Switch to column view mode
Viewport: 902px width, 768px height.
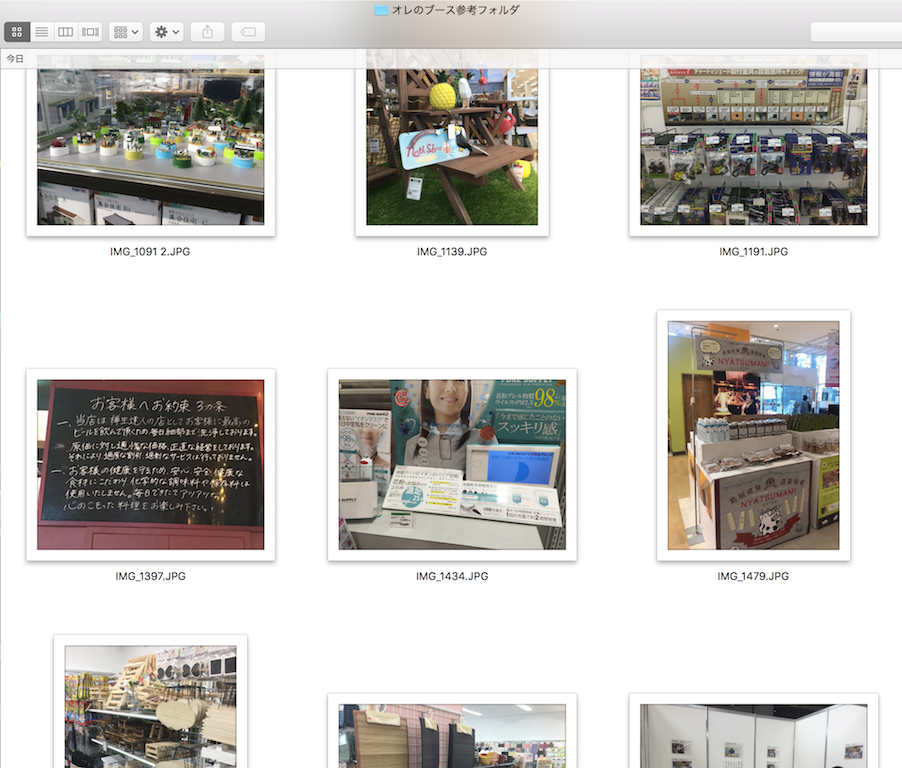click(x=66, y=32)
